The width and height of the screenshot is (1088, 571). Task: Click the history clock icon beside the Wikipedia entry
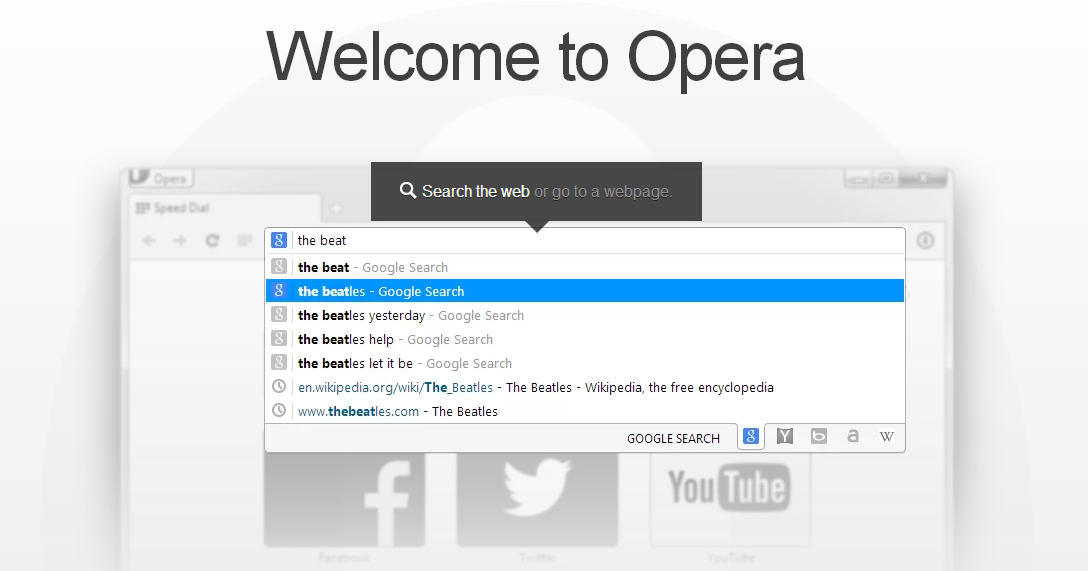coord(278,386)
